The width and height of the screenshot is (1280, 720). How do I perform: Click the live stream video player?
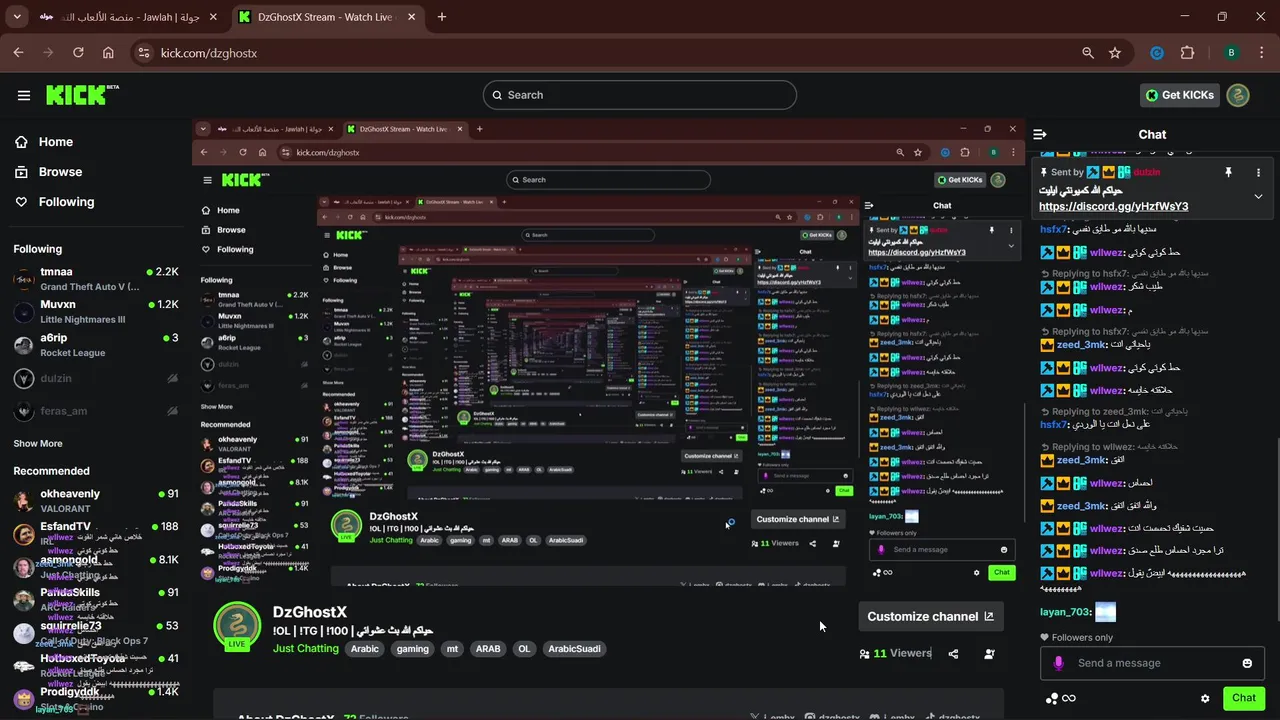[x=607, y=355]
